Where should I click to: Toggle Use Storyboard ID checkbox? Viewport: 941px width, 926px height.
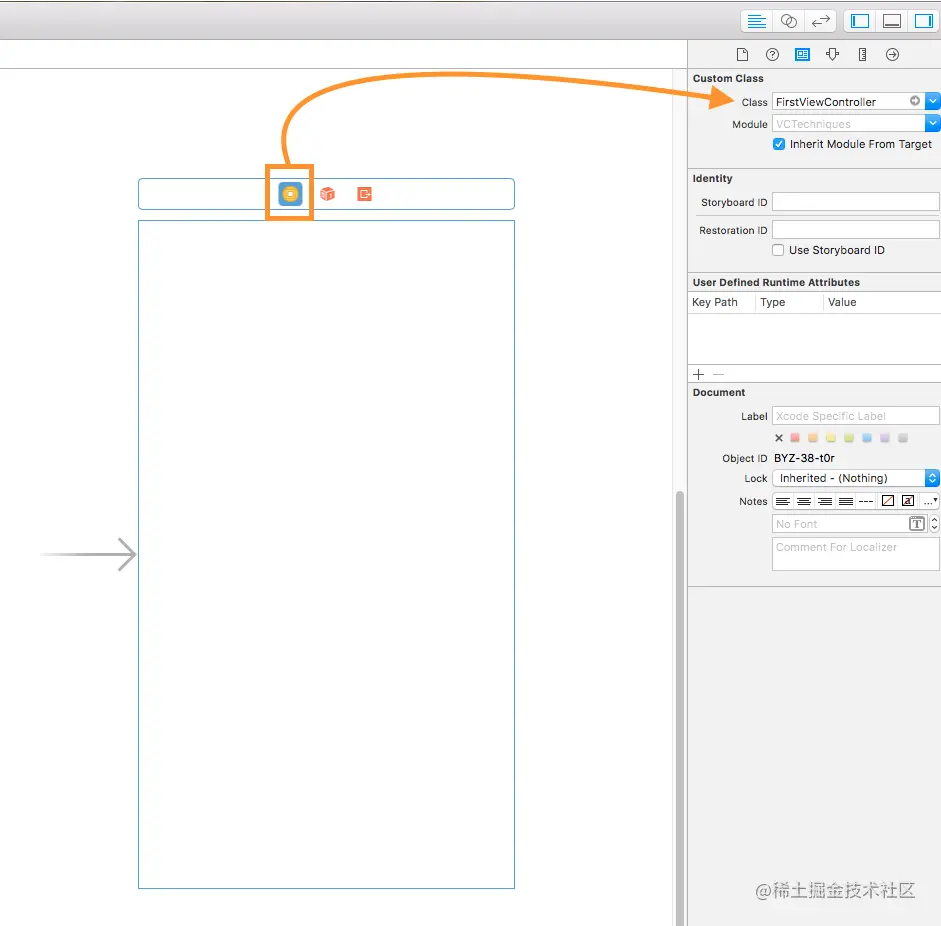pyautogui.click(x=778, y=250)
